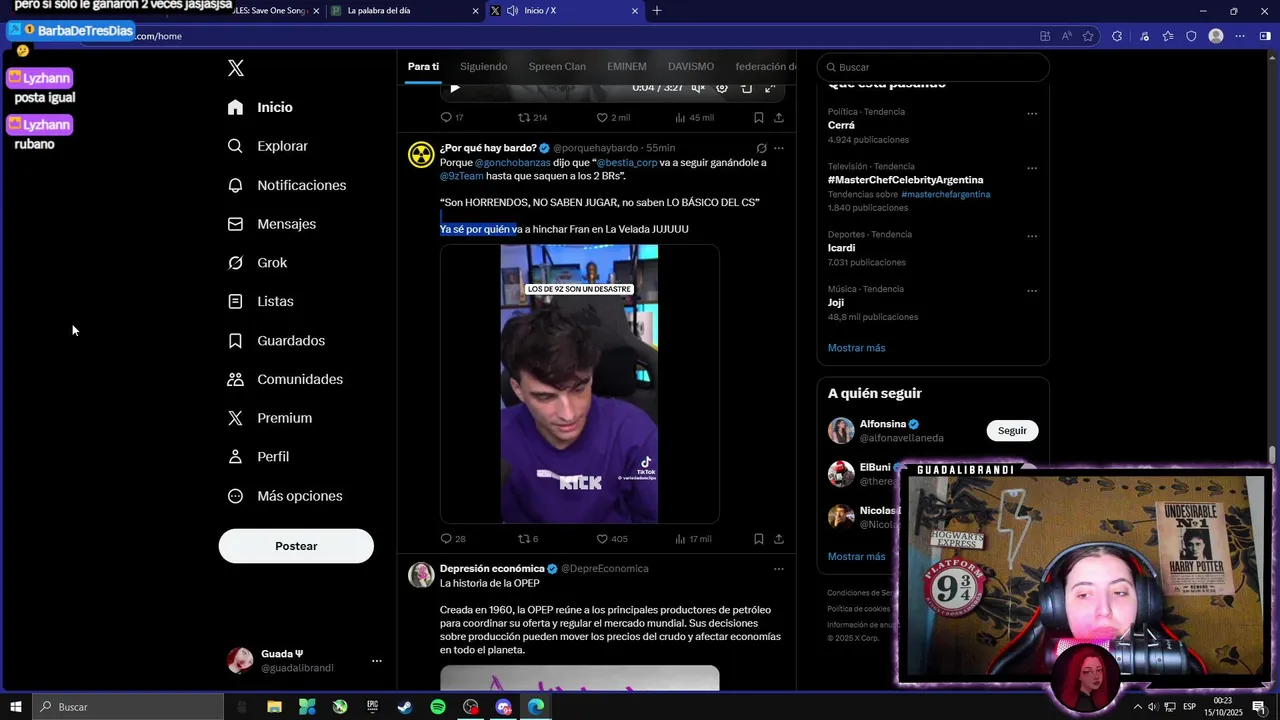The height and width of the screenshot is (720, 1280).
Task: Open more options on ¿Por qué hay bardo? post
Action: coord(779,148)
